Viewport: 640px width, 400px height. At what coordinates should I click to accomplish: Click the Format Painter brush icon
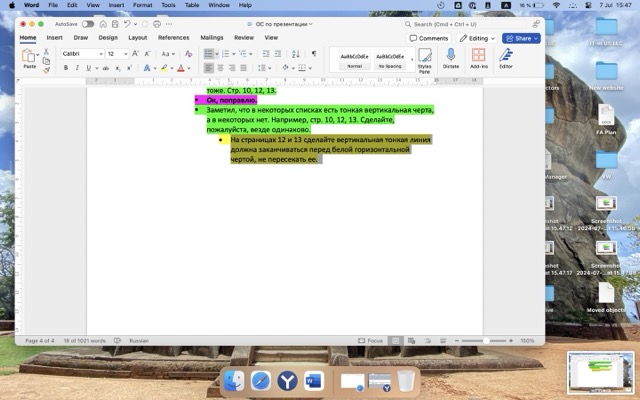46,70
